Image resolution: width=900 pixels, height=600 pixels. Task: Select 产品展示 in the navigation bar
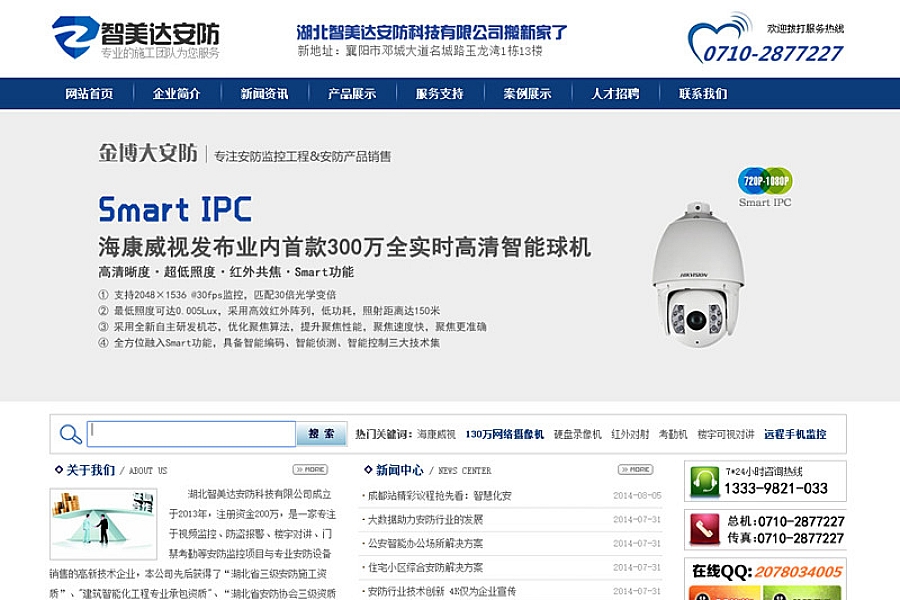coord(352,94)
